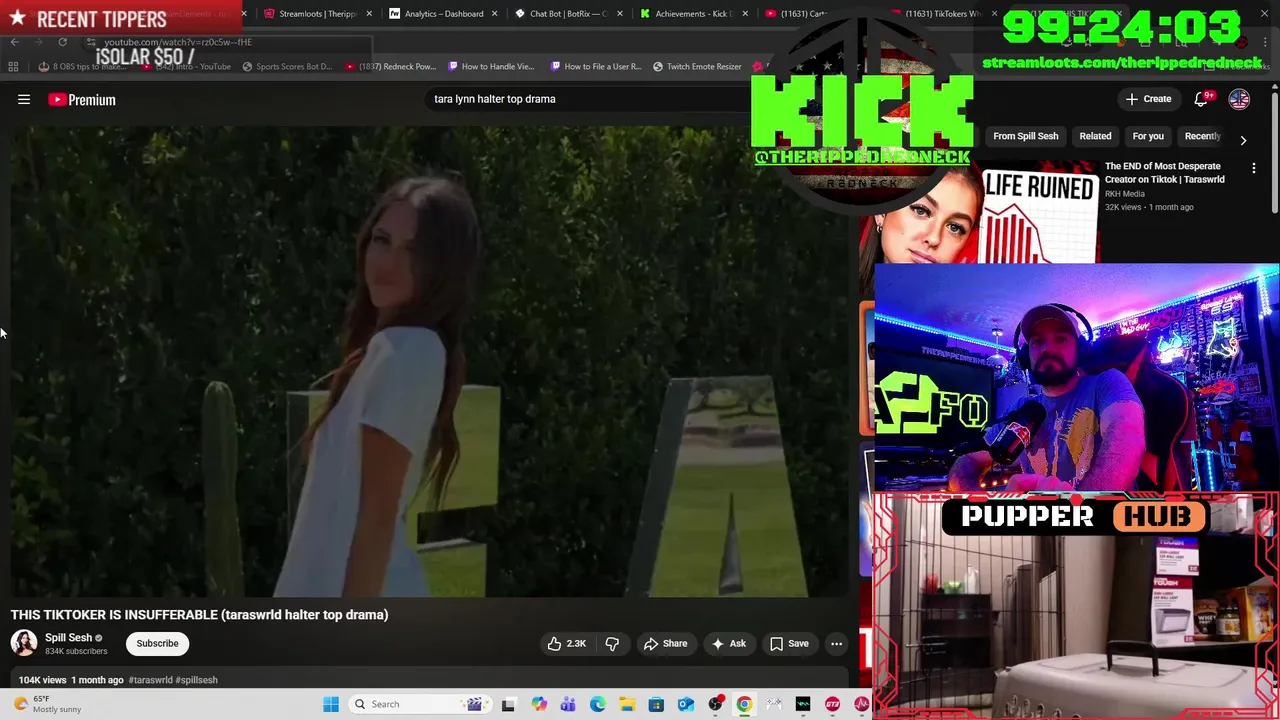Switch to Analytics – Dashboard tab
Viewport: 1280px width, 720px height.
click(443, 14)
